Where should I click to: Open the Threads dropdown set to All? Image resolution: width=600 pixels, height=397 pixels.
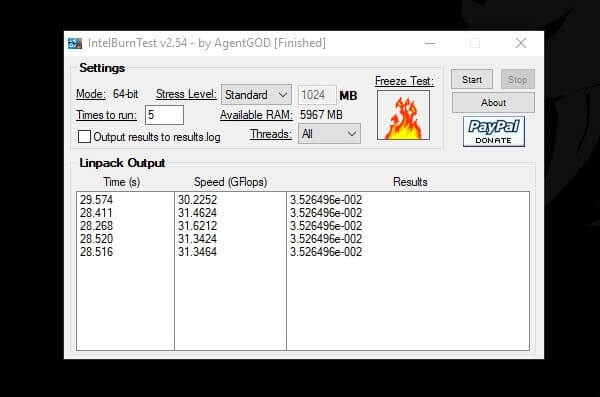[329, 134]
